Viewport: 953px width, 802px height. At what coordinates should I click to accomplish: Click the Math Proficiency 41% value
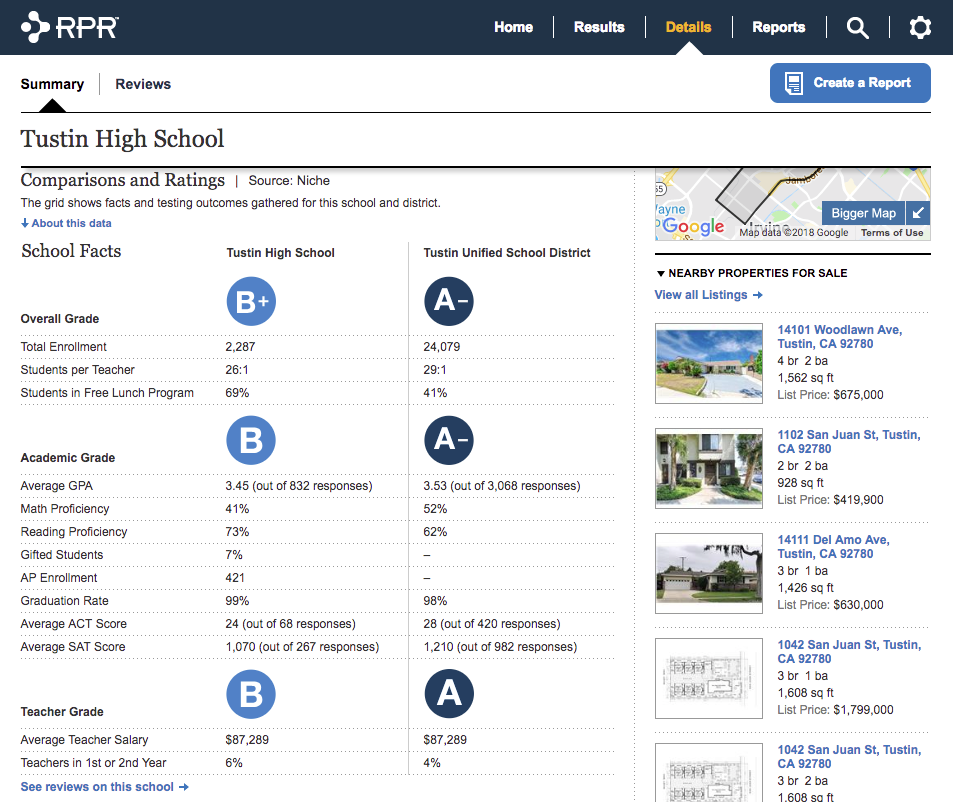tap(237, 509)
